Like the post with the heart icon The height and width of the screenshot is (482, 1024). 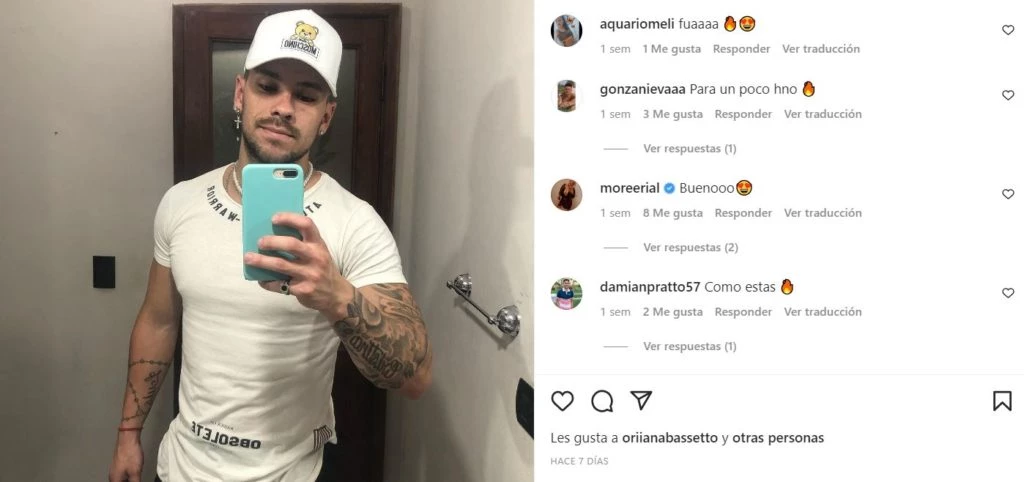562,401
